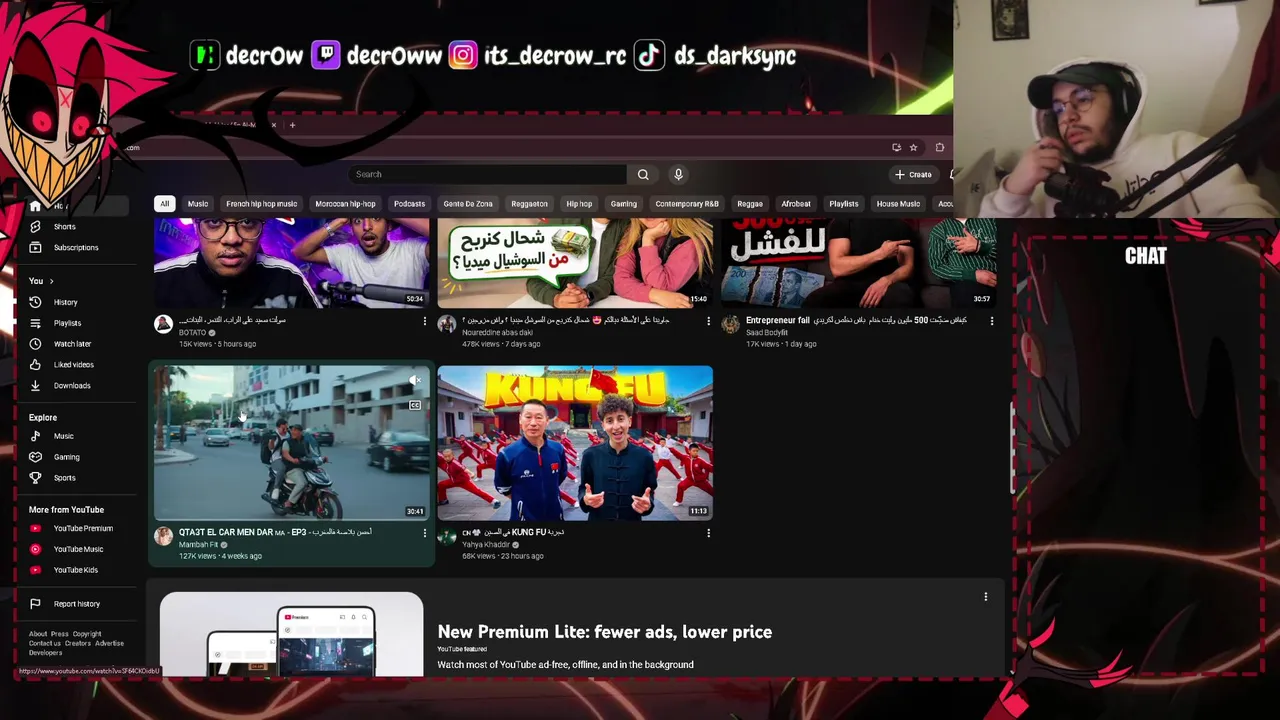Open Yahya Khaddir channel avatar

447,536
